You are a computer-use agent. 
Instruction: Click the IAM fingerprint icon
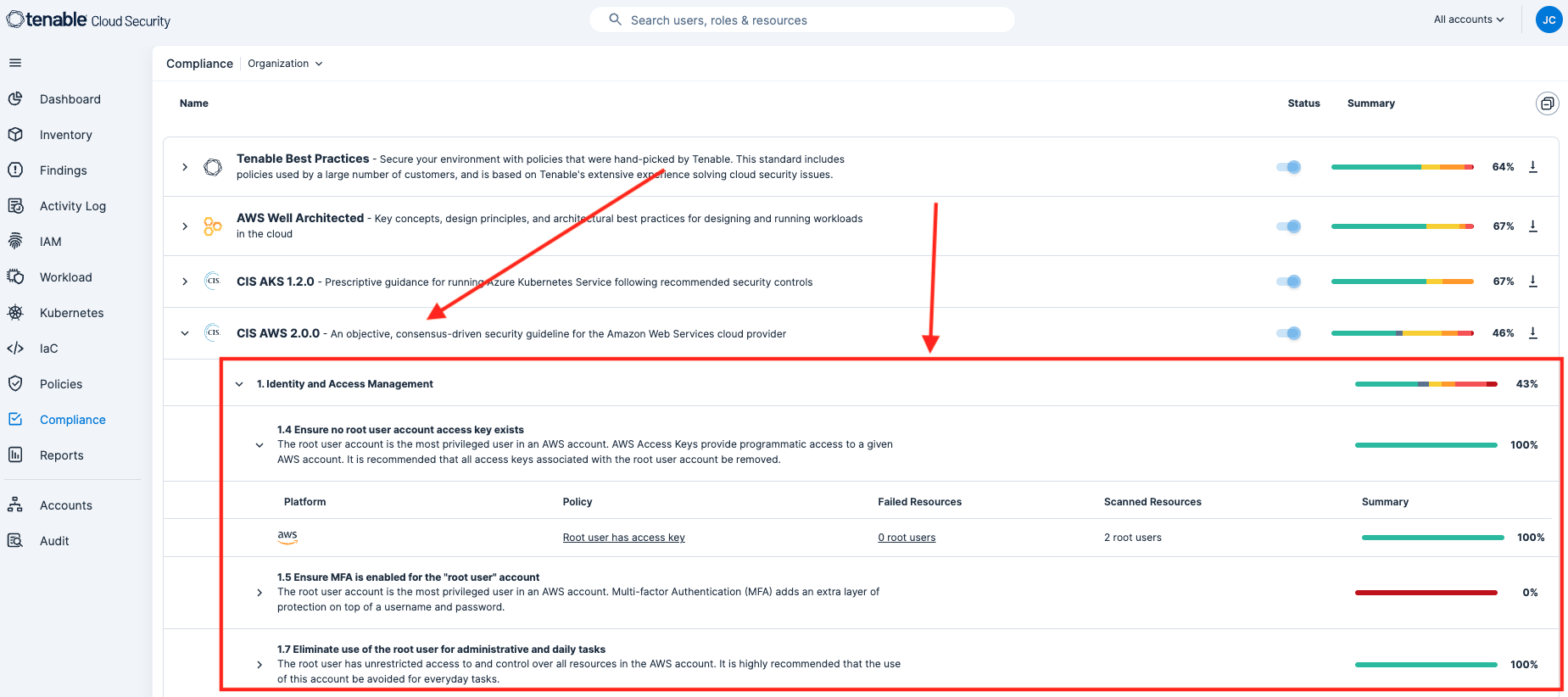click(15, 242)
